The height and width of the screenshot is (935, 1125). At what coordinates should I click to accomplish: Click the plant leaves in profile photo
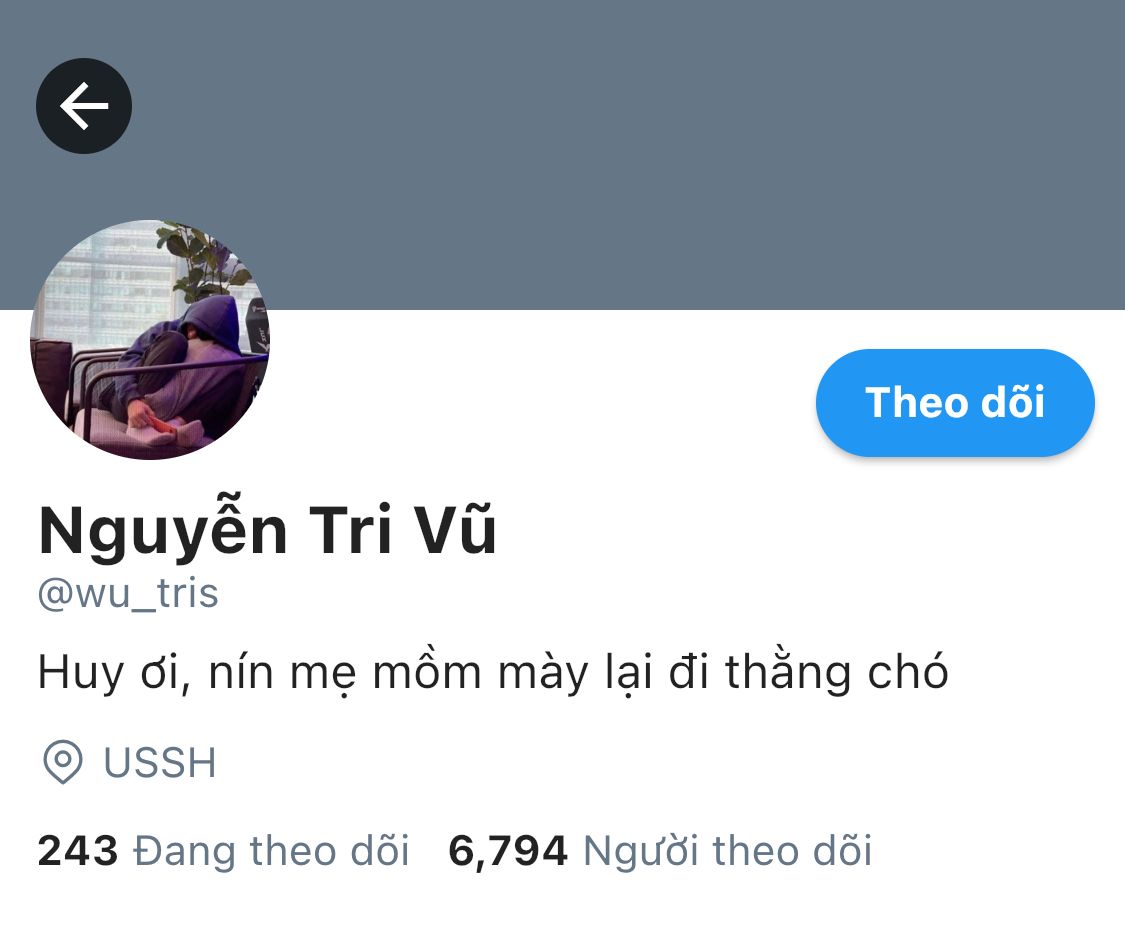[x=203, y=262]
